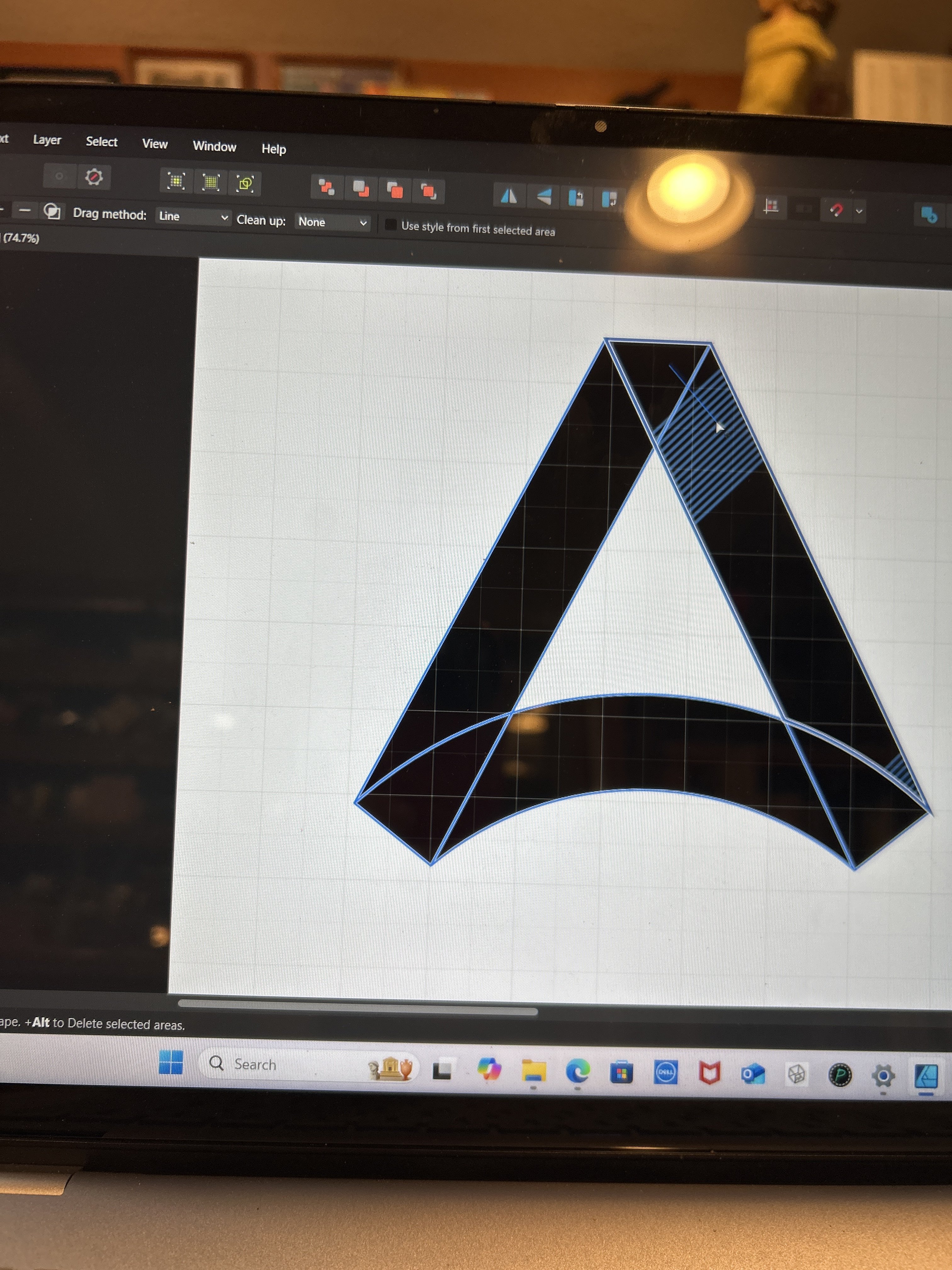Flip the selection vertically
This screenshot has height=1270, width=952.
click(x=543, y=197)
